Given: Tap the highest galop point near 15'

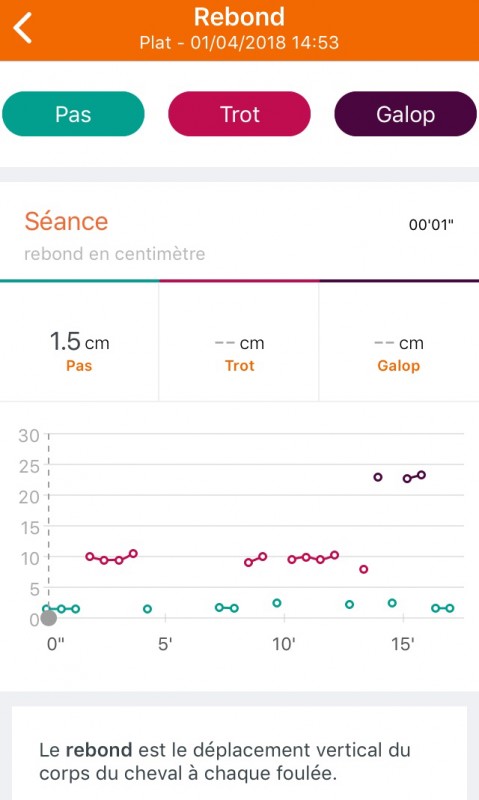Looking at the screenshot, I should (421, 475).
